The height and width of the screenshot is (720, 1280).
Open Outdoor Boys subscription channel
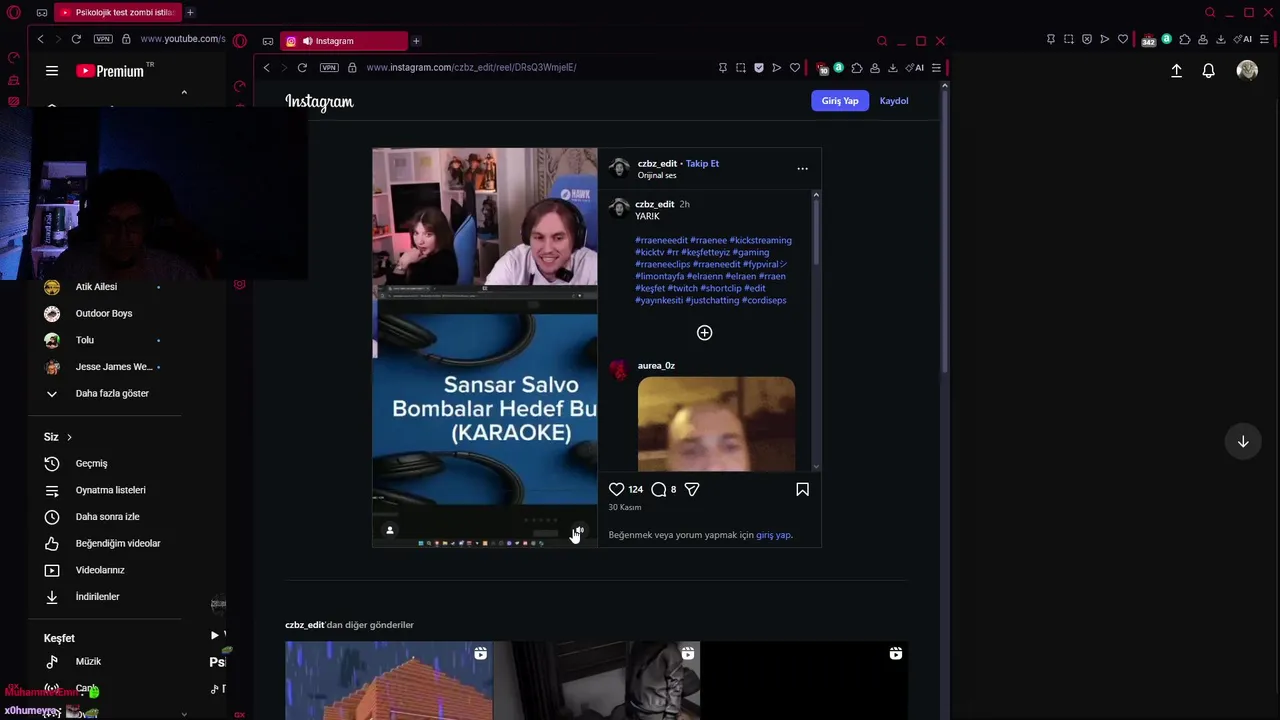point(104,314)
